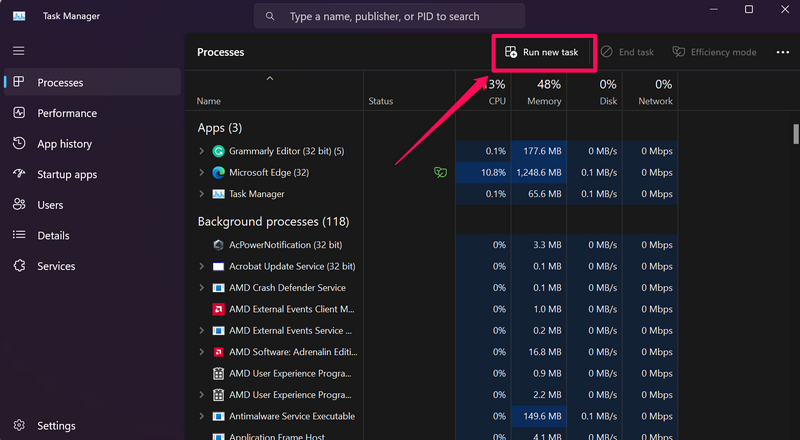Click the Run new task button

coord(541,52)
